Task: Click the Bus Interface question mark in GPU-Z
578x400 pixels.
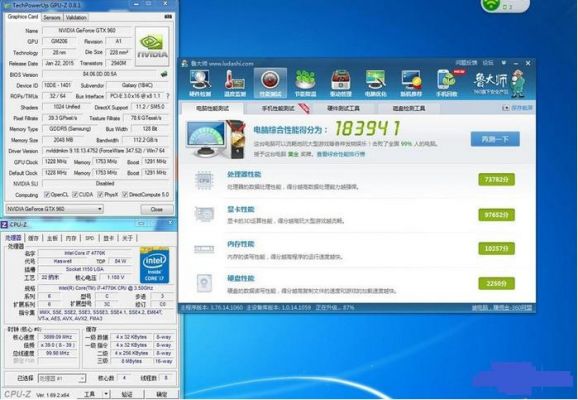Action: [168, 96]
